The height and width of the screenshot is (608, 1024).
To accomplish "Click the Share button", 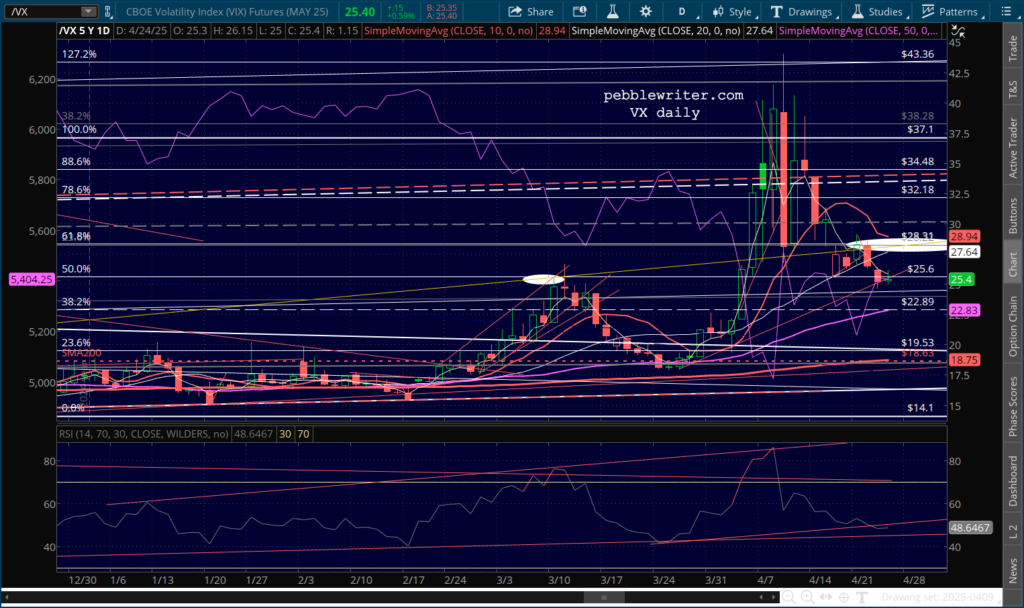I will coord(530,12).
